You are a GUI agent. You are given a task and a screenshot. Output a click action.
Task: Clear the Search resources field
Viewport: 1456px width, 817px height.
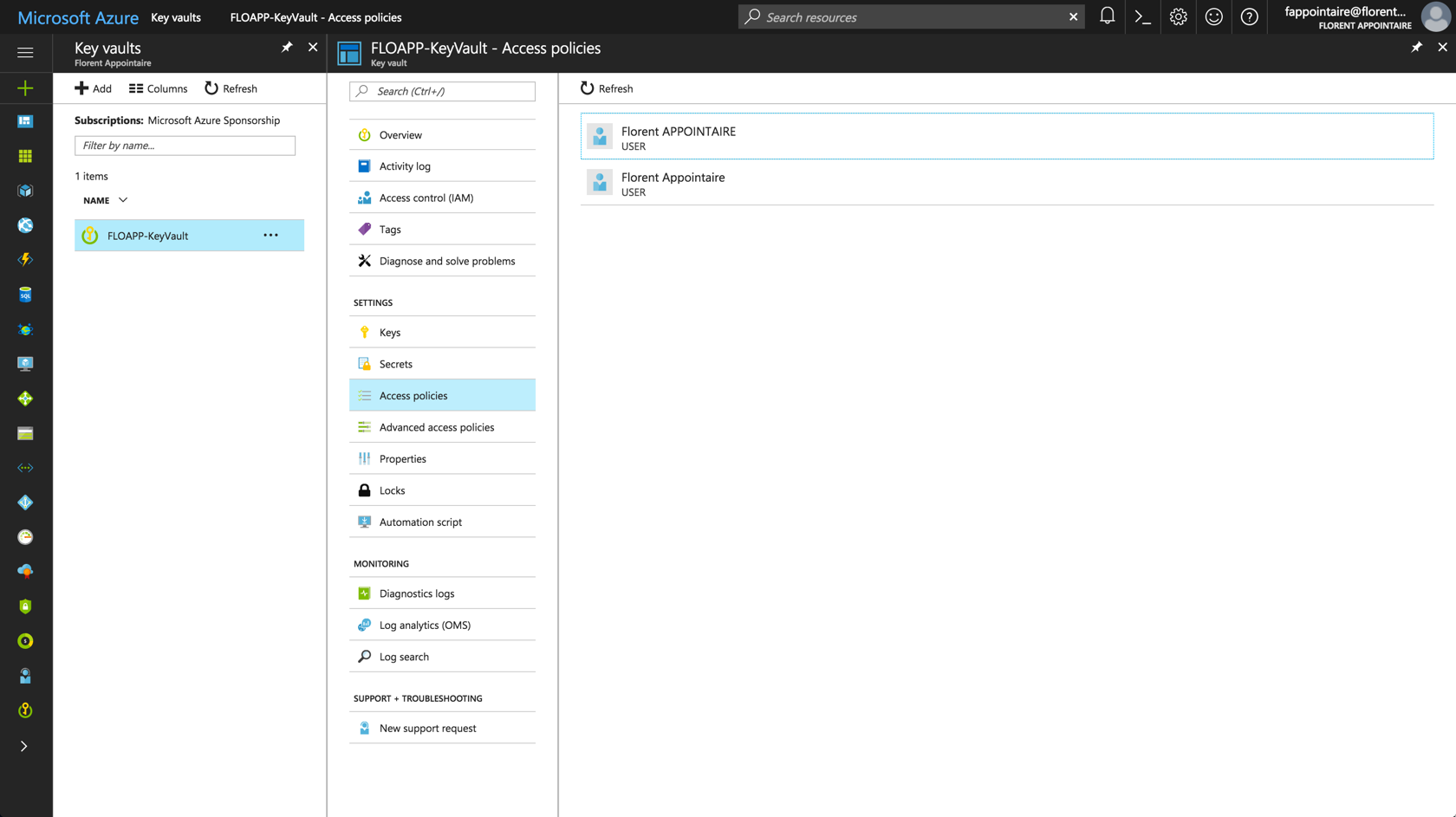point(1073,16)
